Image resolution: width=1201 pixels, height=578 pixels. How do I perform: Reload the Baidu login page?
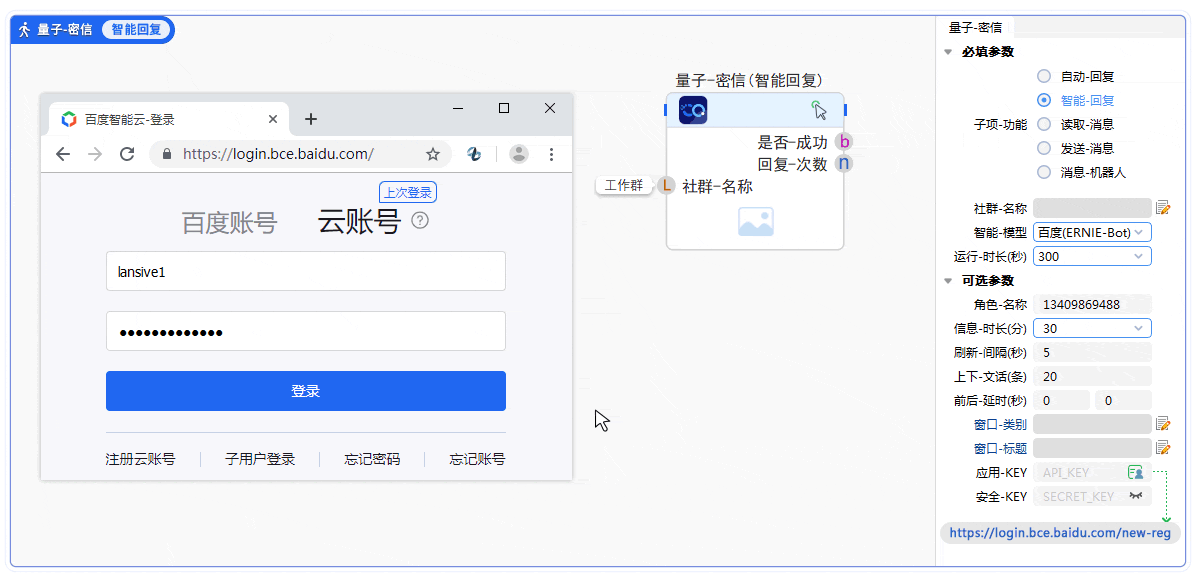[x=127, y=154]
